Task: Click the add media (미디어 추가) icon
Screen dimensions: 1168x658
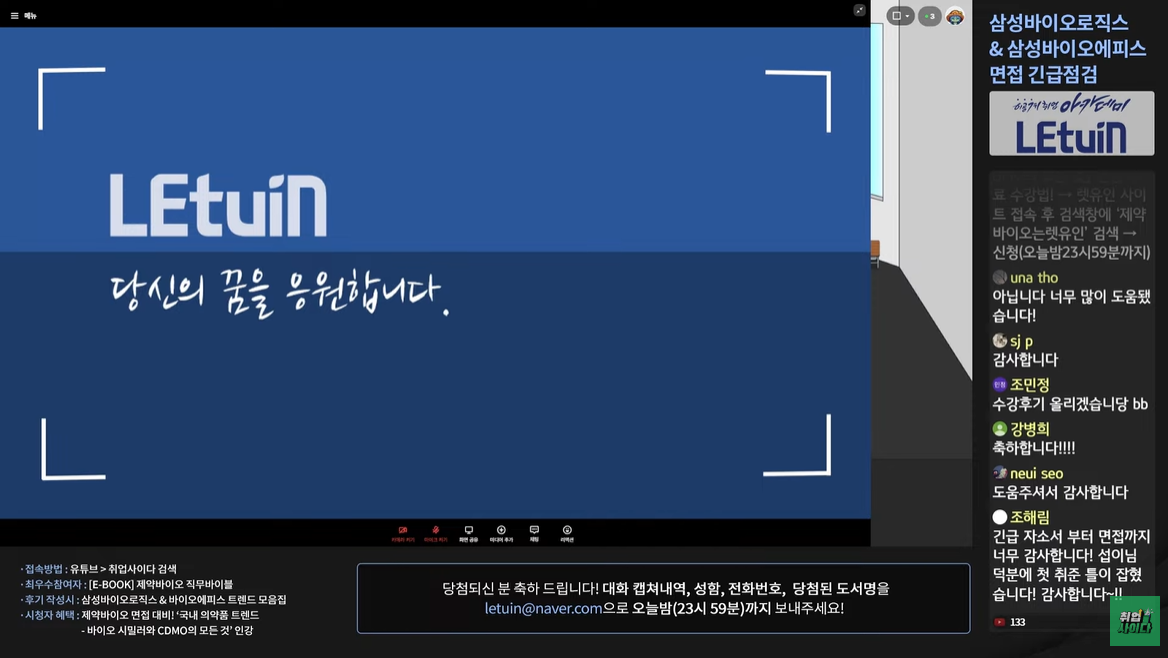Action: click(x=501, y=531)
